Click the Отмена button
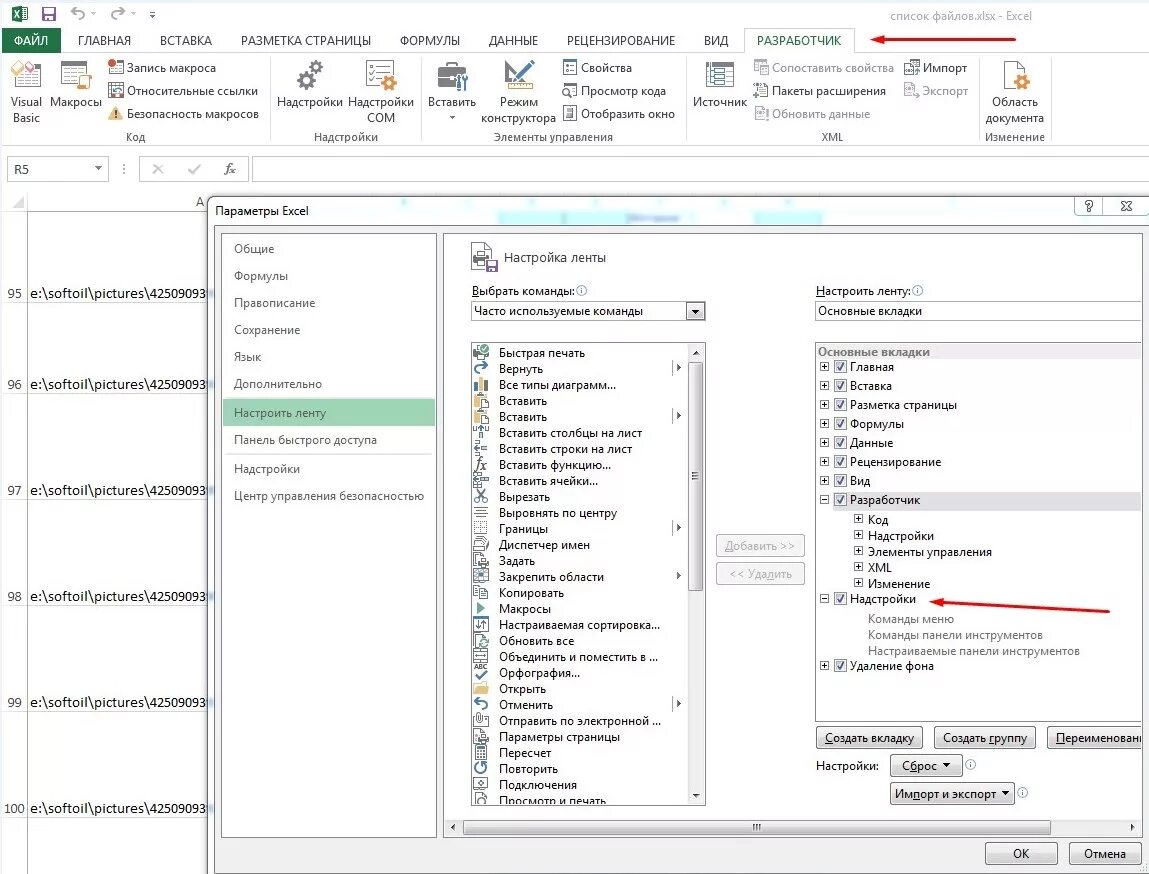The width and height of the screenshot is (1149, 874). pyautogui.click(x=1104, y=853)
